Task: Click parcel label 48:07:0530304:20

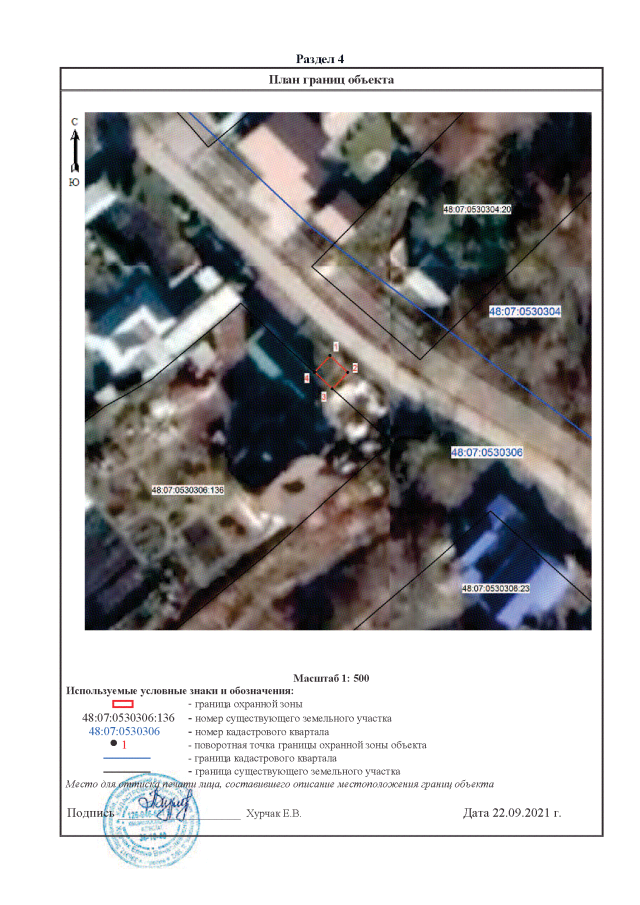Action: click(x=477, y=210)
